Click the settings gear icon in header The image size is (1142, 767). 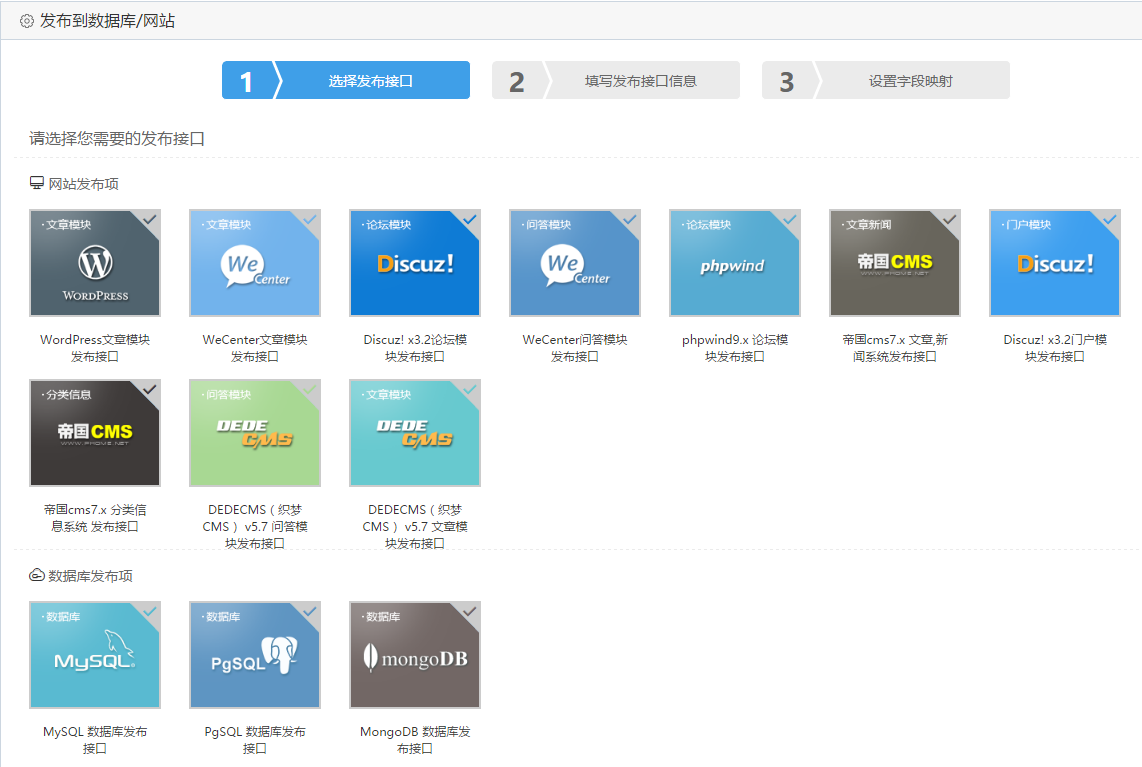point(26,21)
